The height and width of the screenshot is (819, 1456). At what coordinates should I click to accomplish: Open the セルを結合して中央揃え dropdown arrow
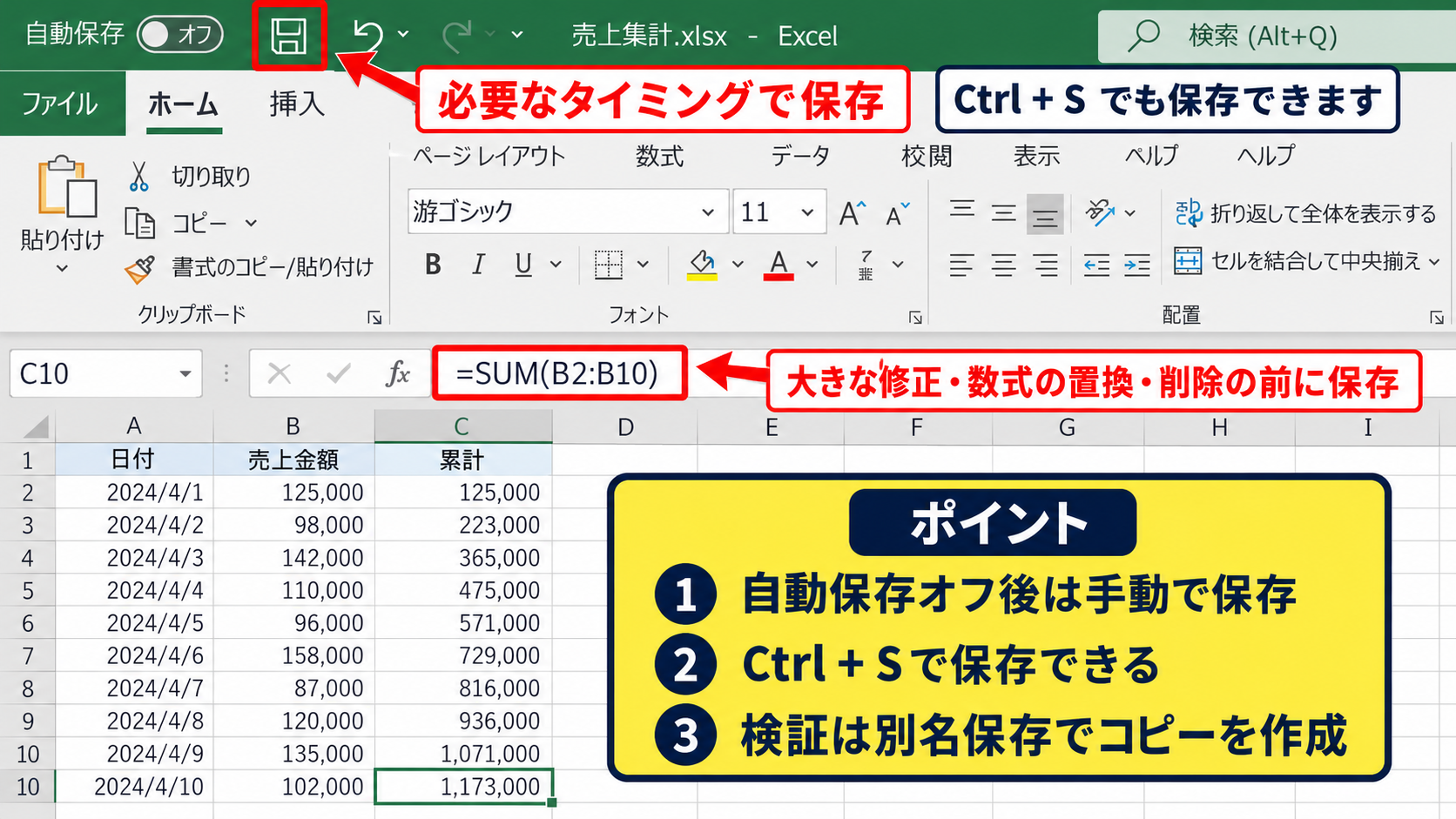(1434, 261)
